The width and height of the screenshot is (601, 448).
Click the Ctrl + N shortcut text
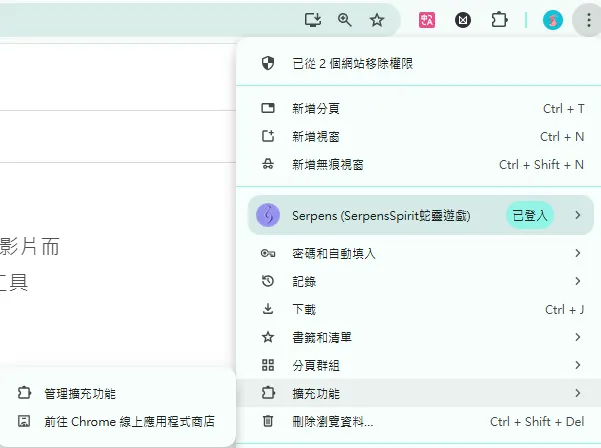click(x=562, y=136)
